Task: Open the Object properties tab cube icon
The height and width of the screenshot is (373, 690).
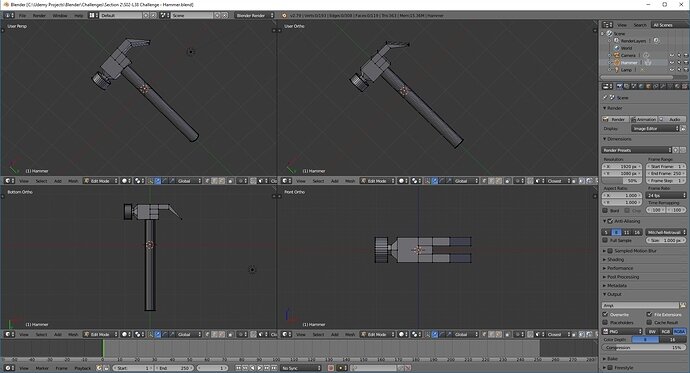Action: (648, 86)
